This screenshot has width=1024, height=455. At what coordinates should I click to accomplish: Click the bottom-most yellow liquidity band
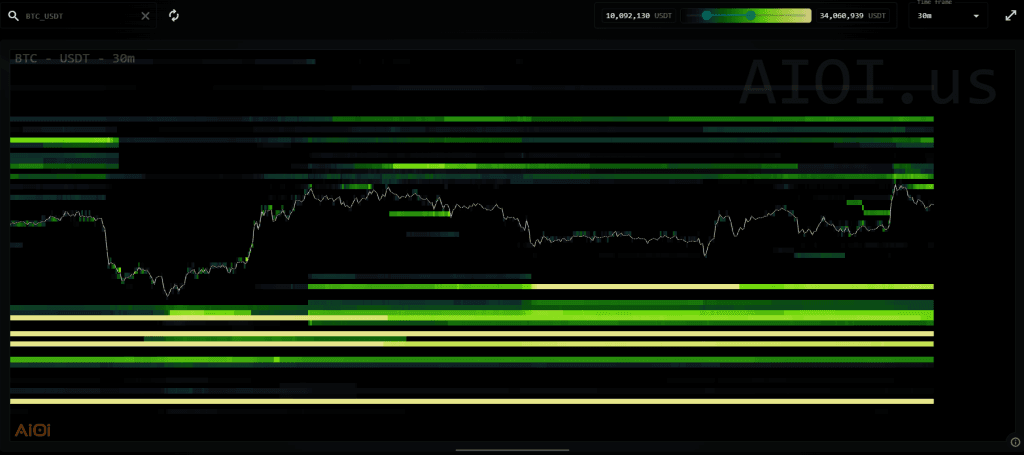click(x=470, y=401)
